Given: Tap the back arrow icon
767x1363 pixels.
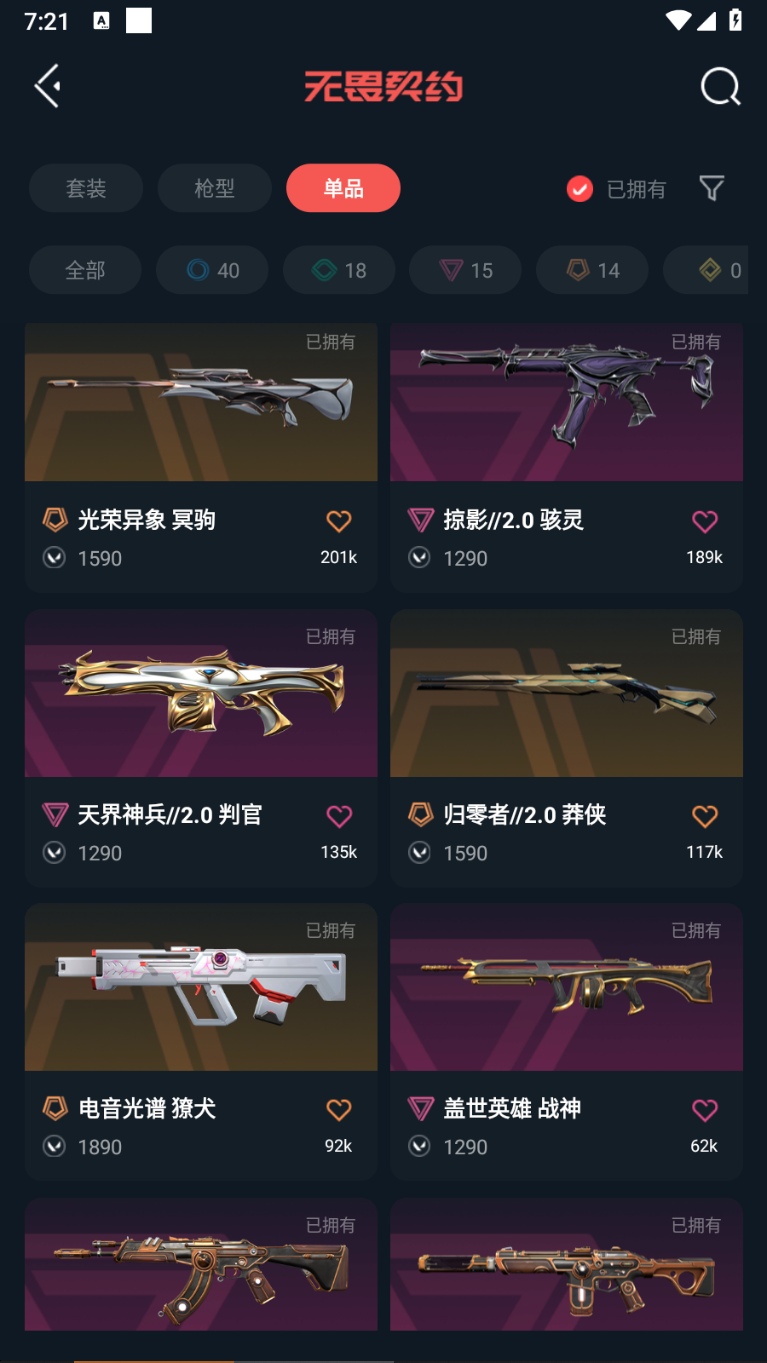Looking at the screenshot, I should [48, 87].
